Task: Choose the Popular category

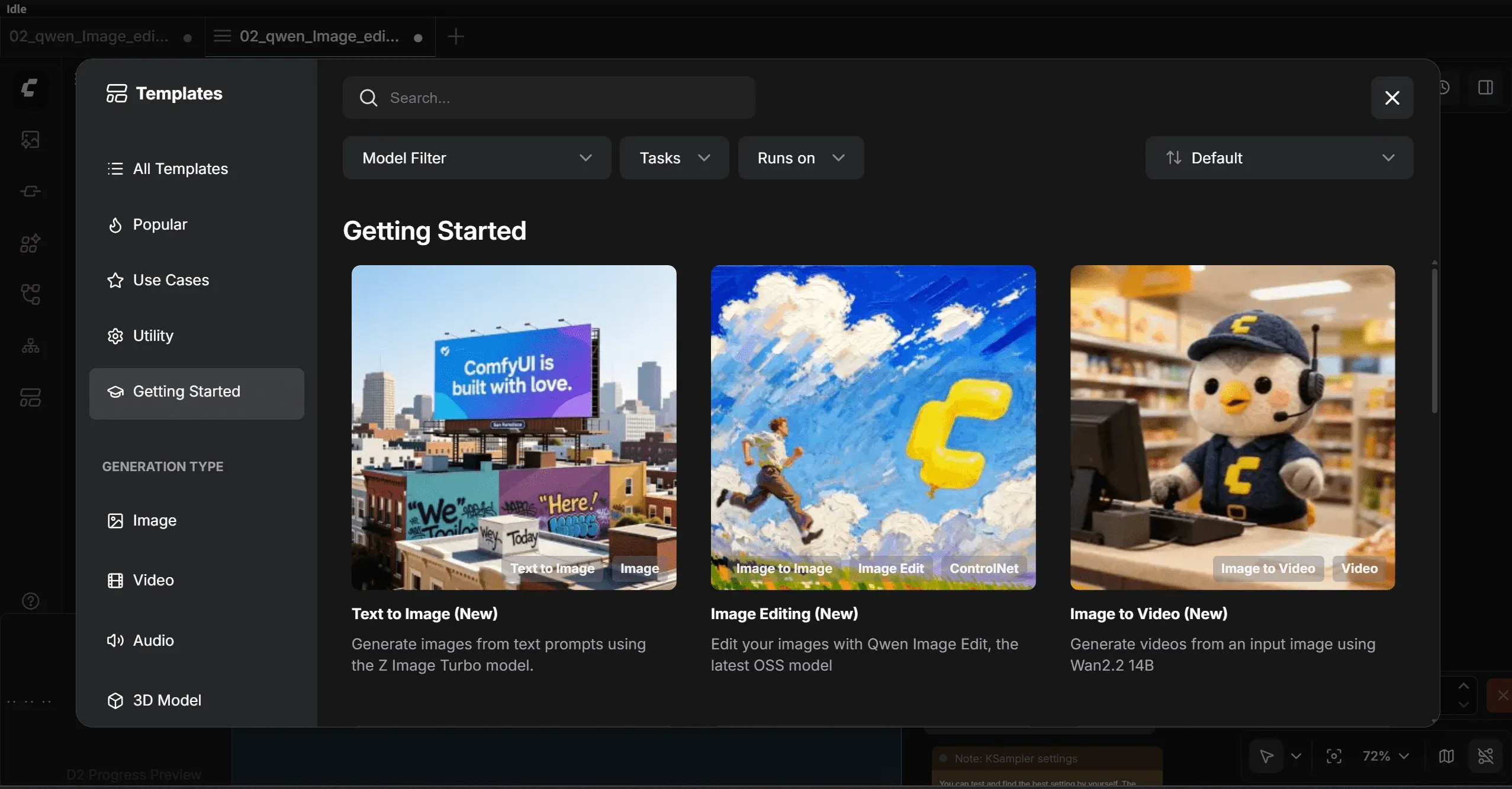Action: [x=160, y=224]
